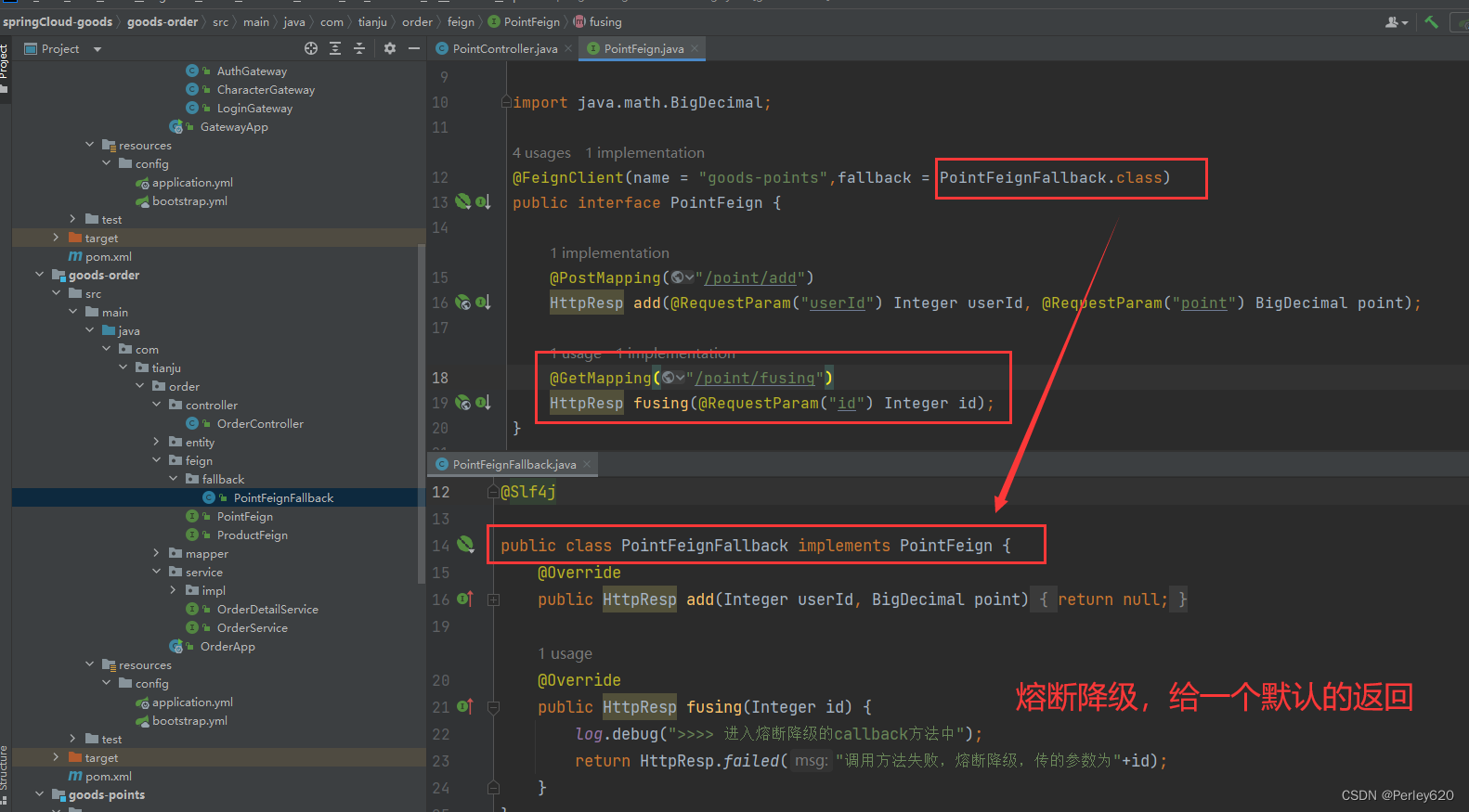Click '1 usage' hint above fallback fusing
Screen dimensions: 1469x812
click(565, 653)
